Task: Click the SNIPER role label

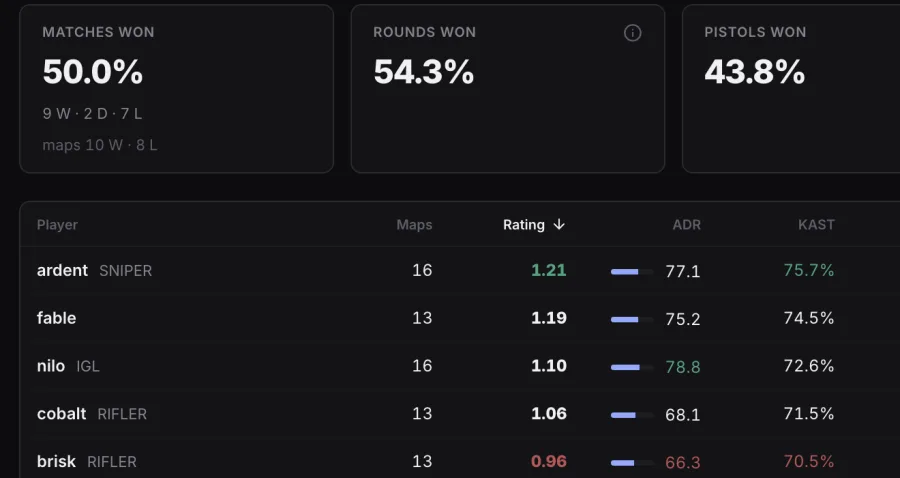Action: 126,271
